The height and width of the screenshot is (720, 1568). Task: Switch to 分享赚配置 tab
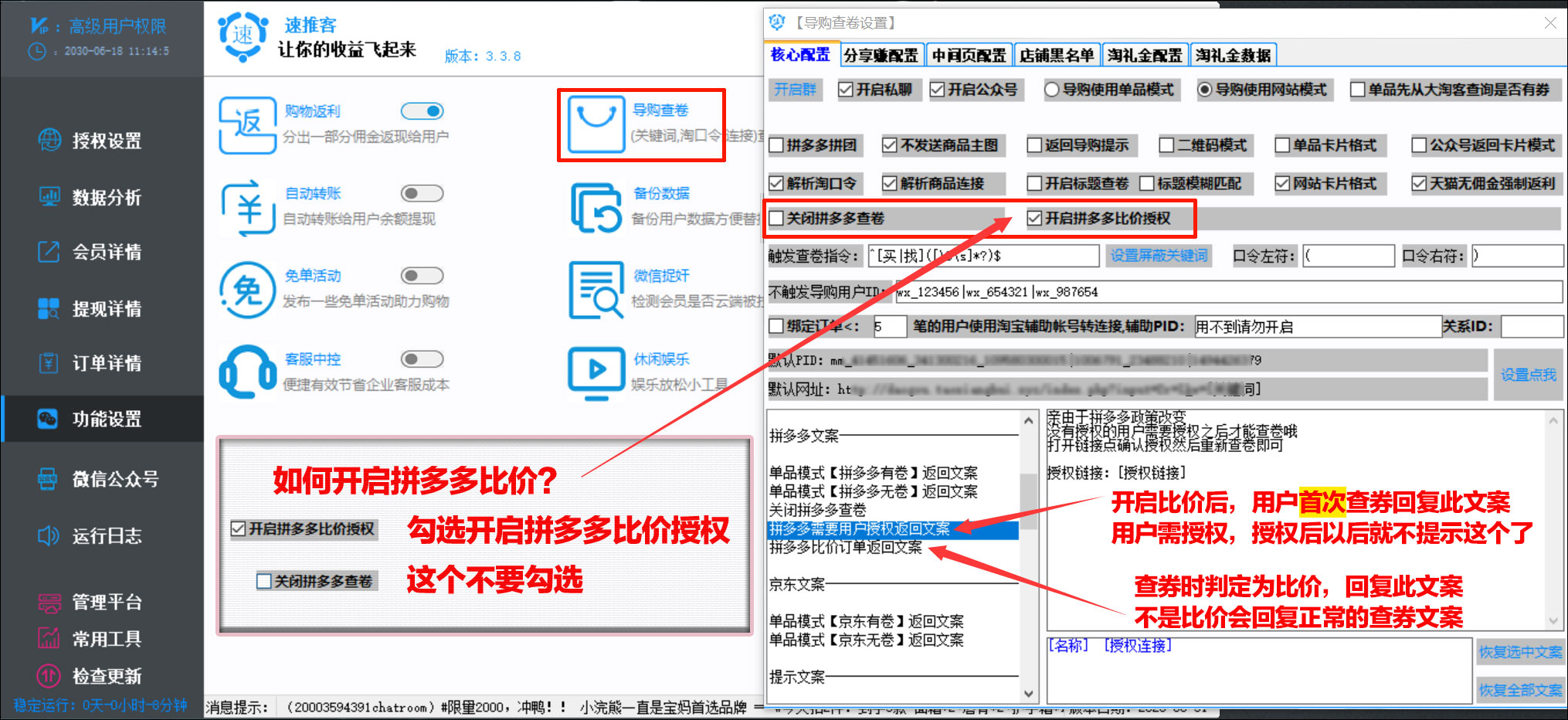881,56
